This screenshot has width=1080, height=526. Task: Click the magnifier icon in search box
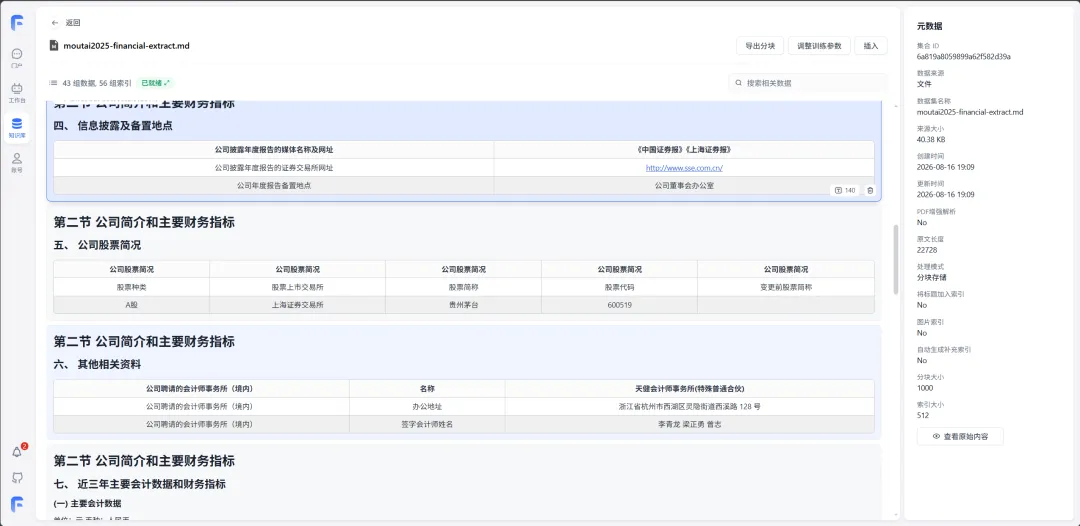coord(739,83)
